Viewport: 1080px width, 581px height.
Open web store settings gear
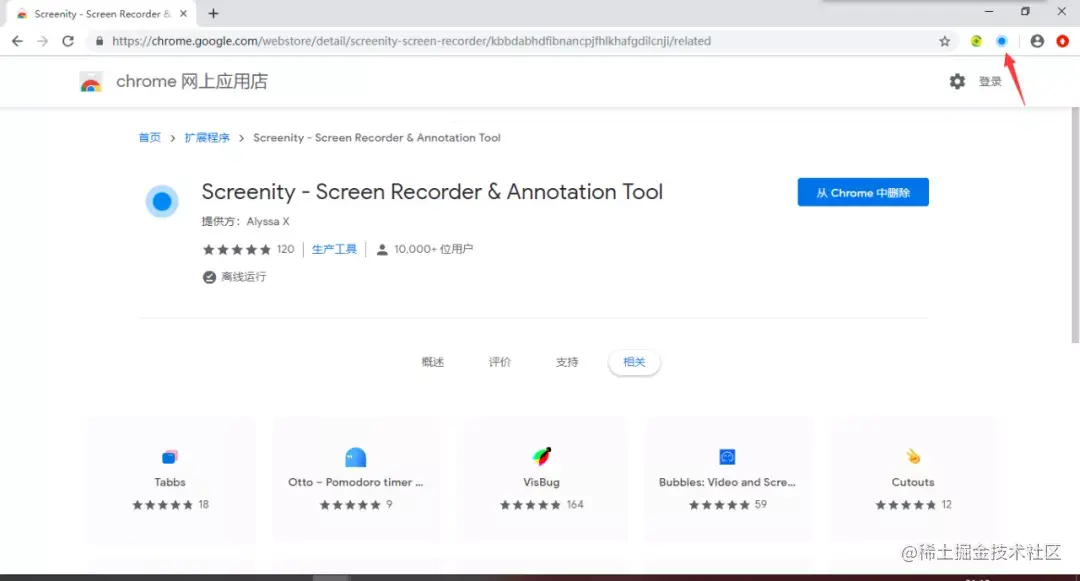click(x=957, y=81)
